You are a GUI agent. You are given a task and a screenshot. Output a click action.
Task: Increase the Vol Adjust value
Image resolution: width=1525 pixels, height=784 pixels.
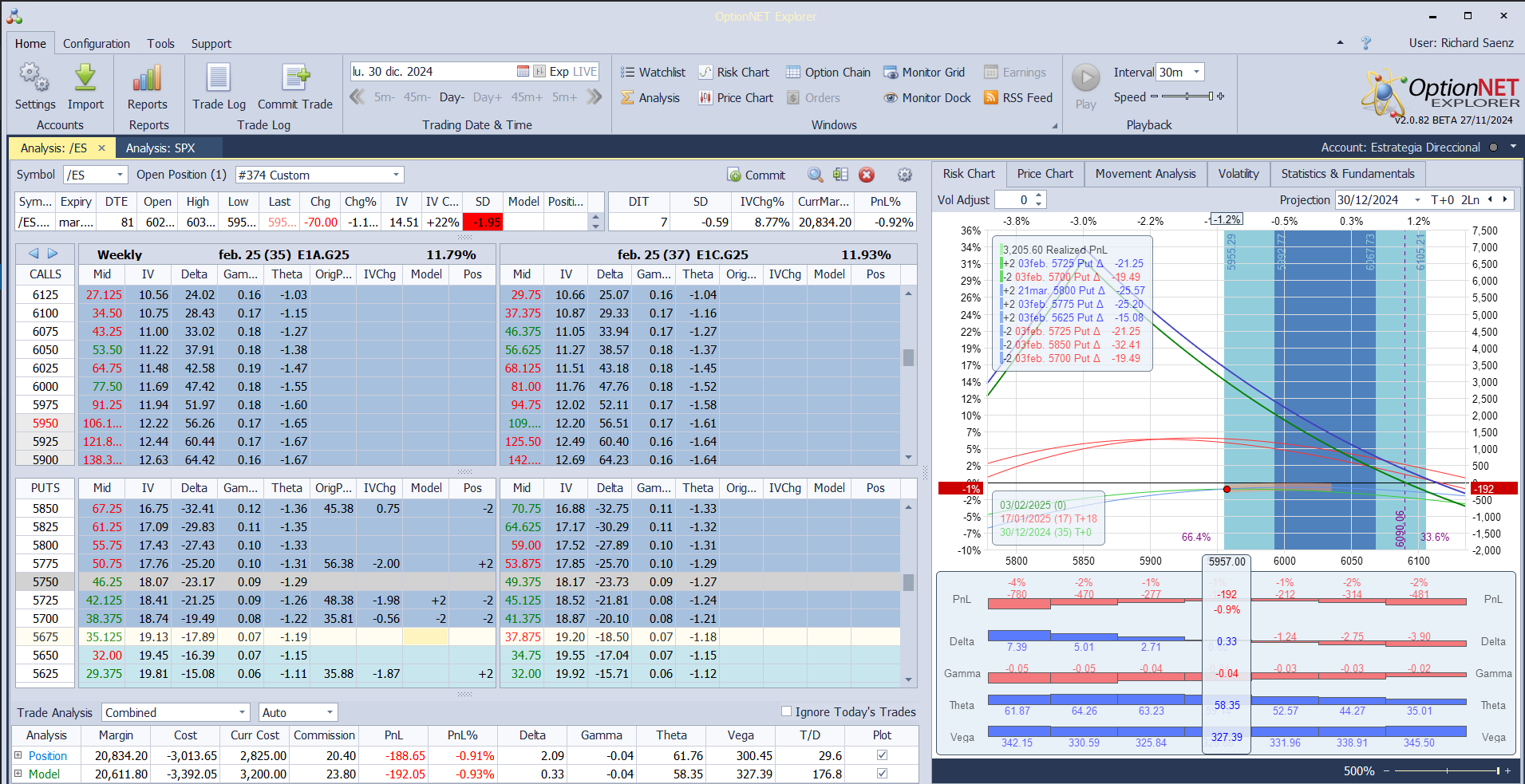pyautogui.click(x=1038, y=195)
